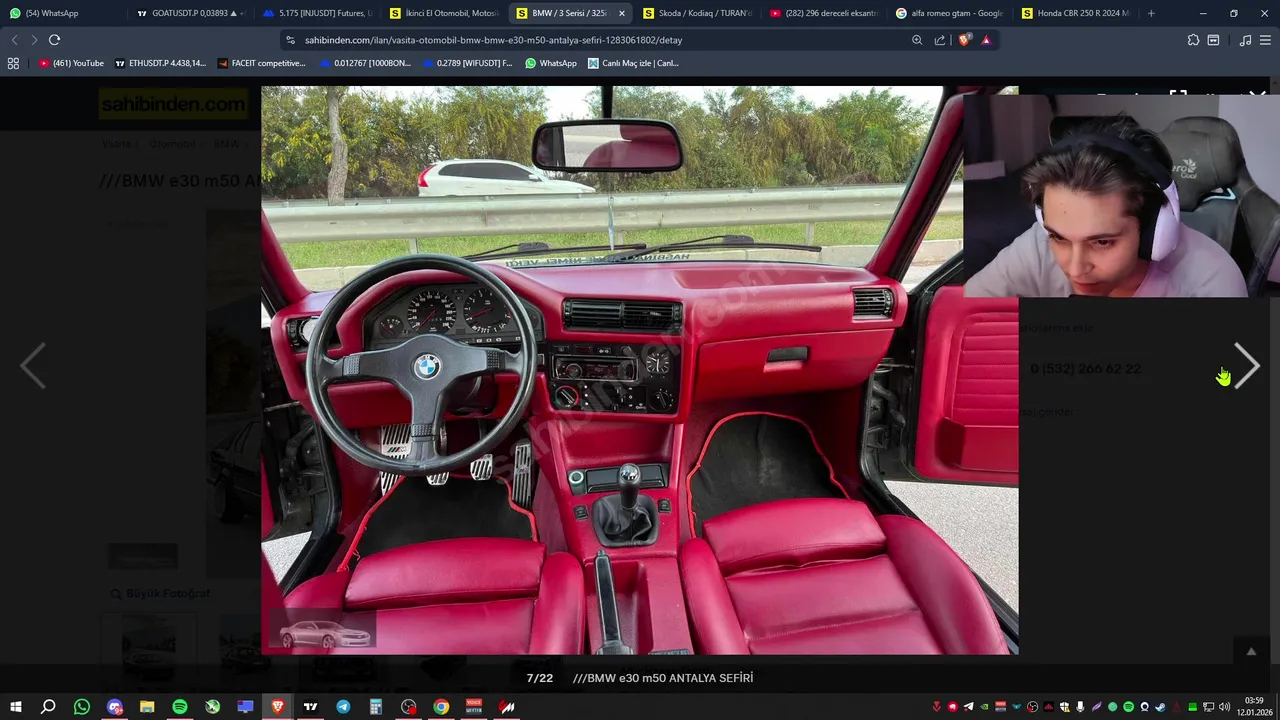Click the NVIDIA tray icon

(984, 707)
